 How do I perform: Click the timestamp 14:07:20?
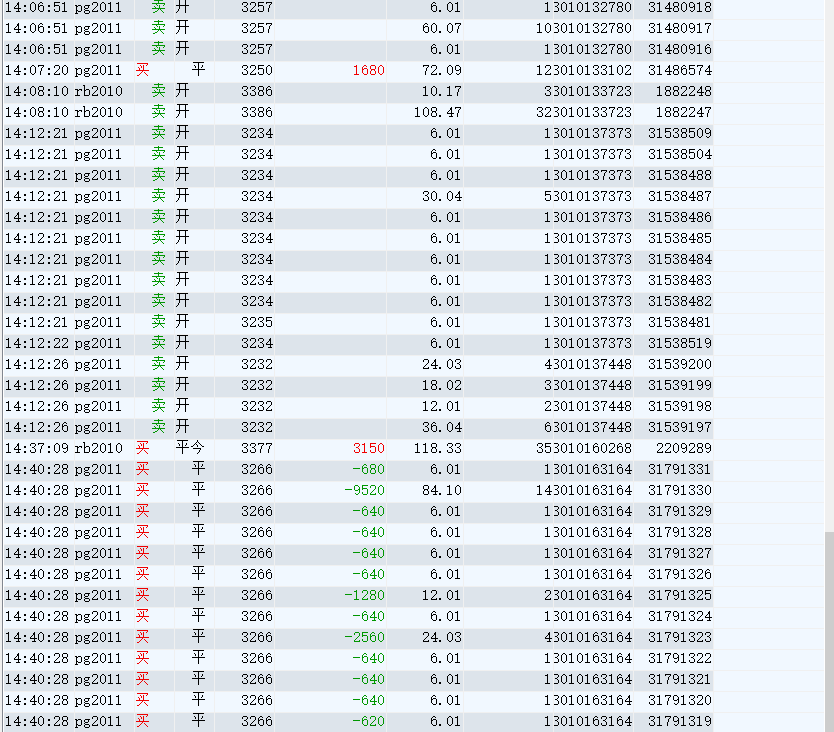click(35, 70)
